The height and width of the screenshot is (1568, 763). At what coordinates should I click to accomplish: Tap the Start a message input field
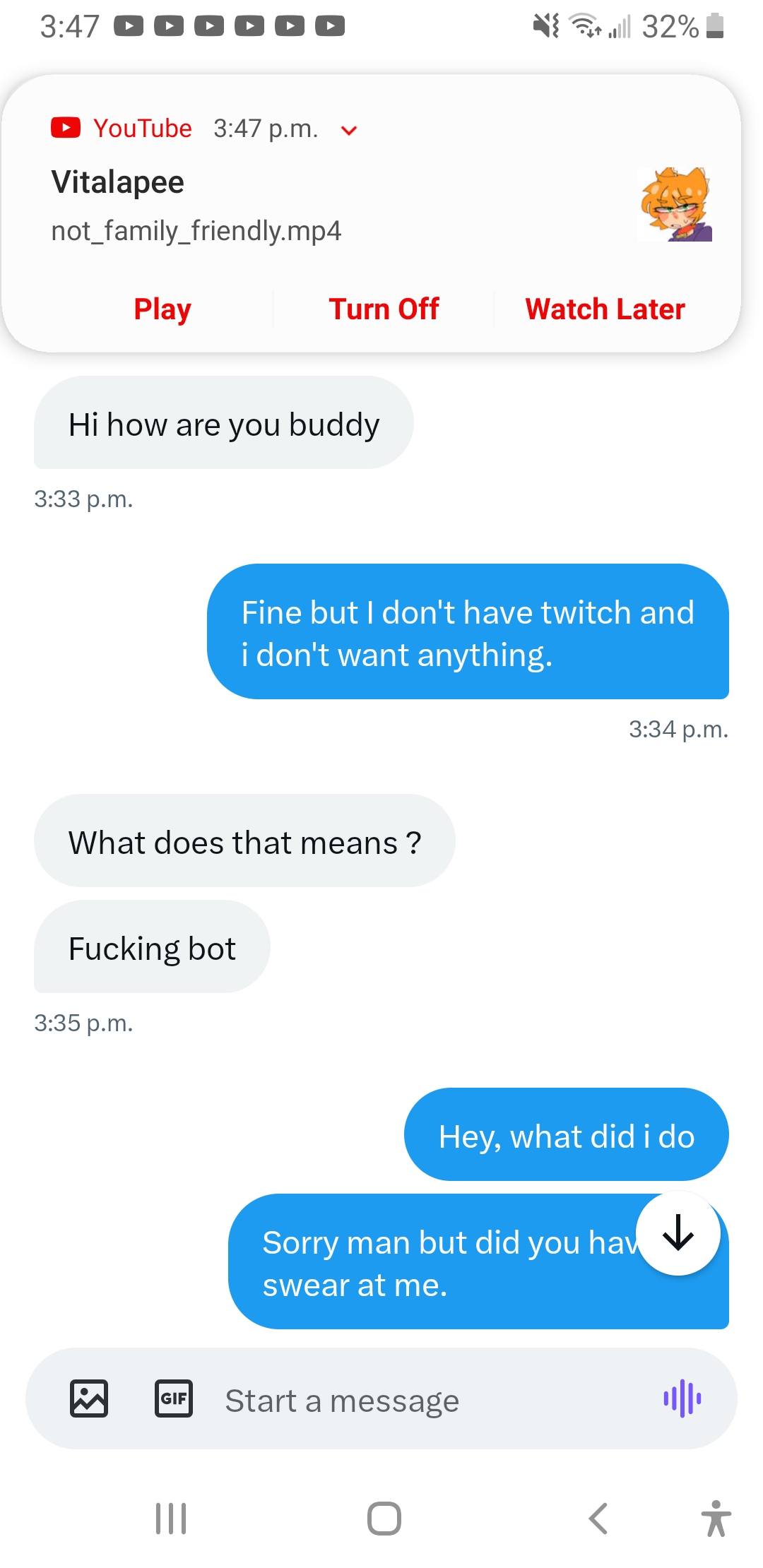pos(341,1399)
